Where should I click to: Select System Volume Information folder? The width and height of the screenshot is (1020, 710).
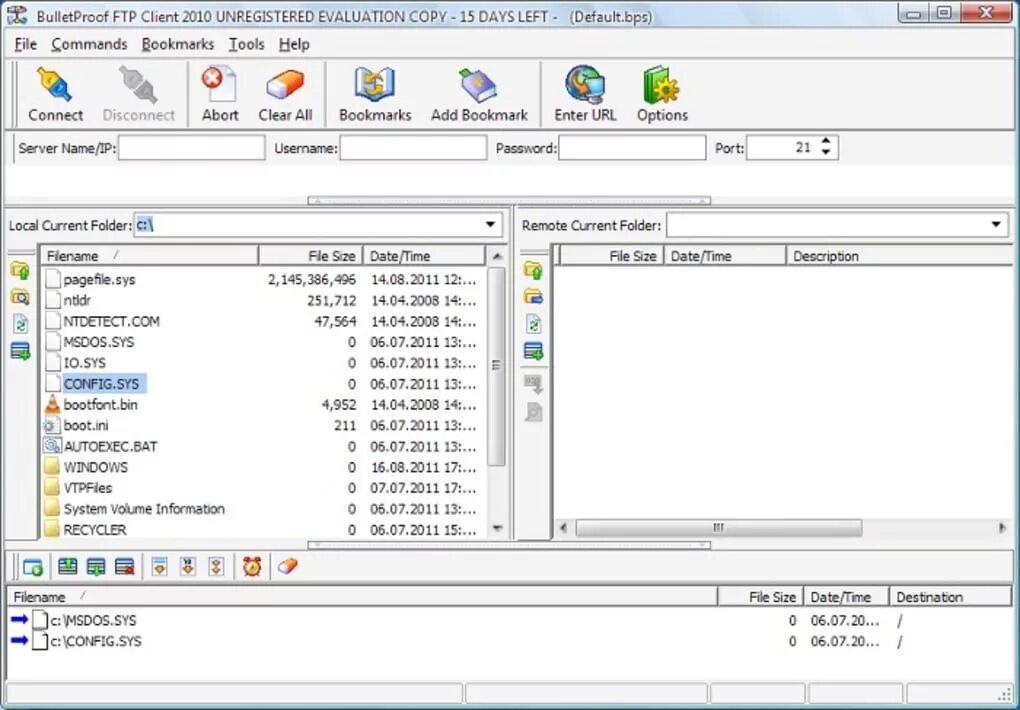click(144, 509)
